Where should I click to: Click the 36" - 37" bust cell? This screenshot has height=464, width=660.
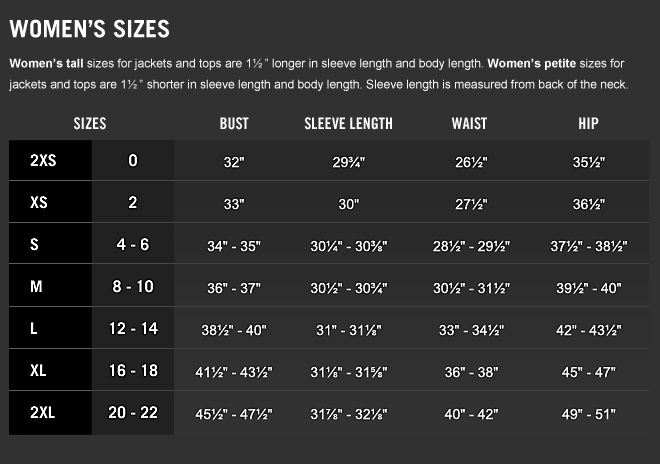[234, 288]
